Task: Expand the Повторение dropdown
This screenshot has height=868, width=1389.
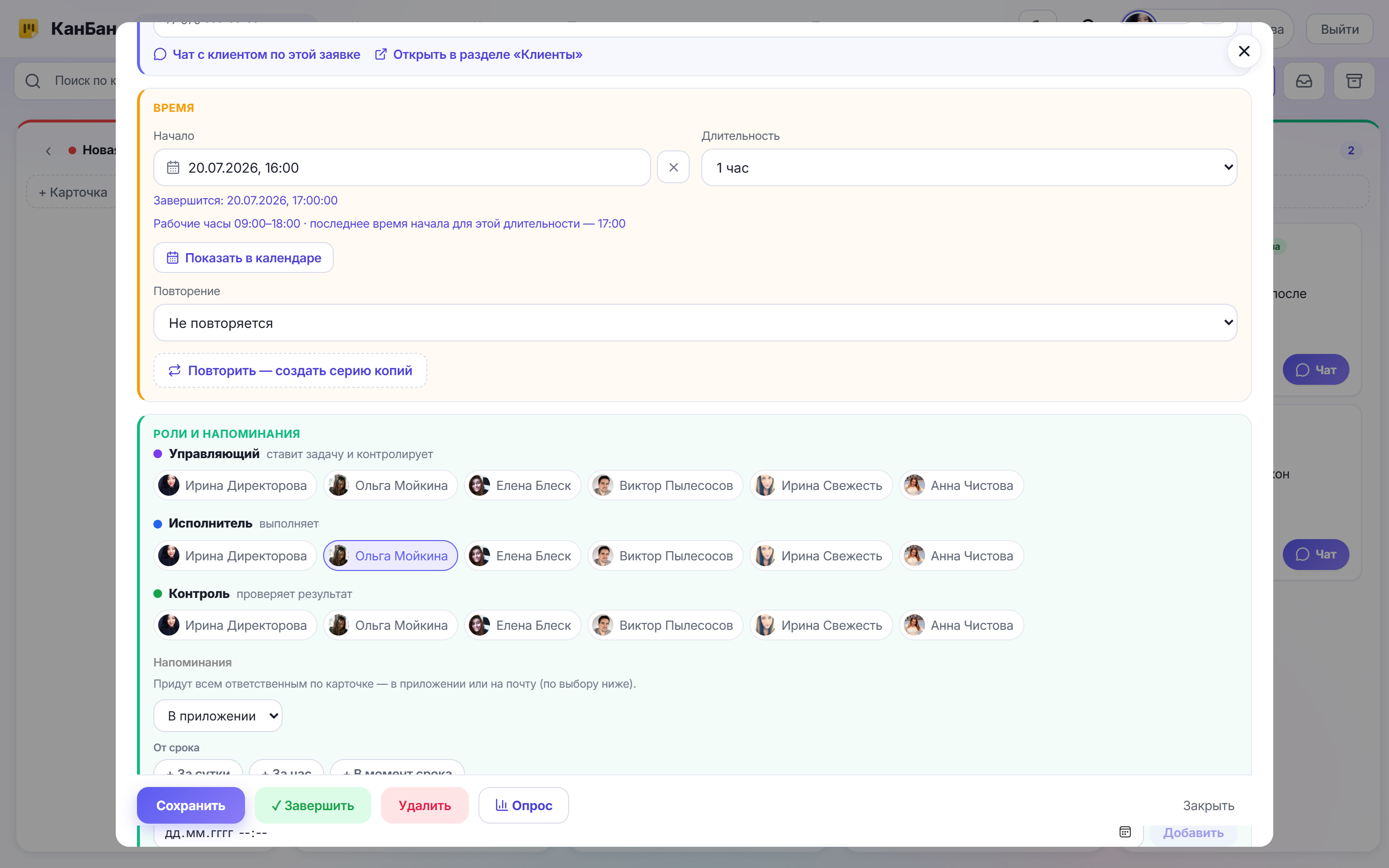Action: coord(695,323)
